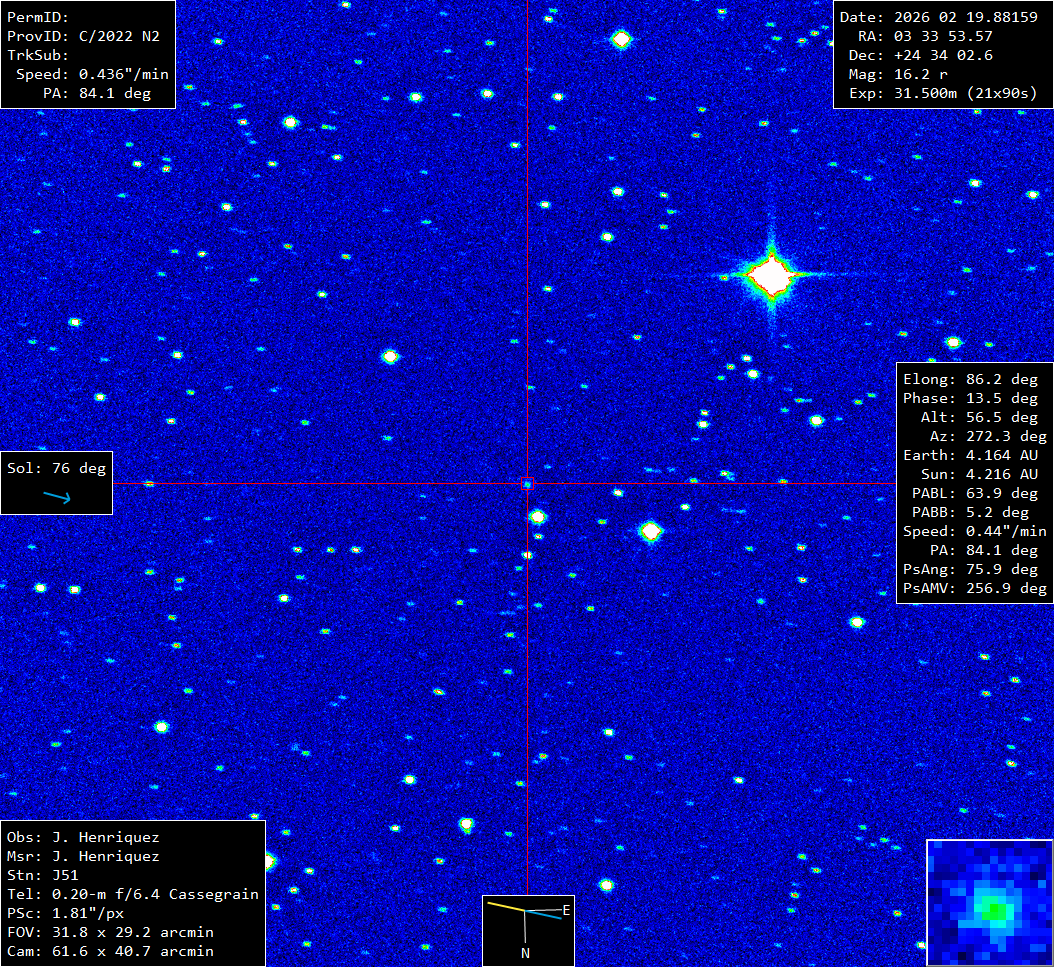Click the green comet core in inset
The width and height of the screenshot is (1054, 967).
coord(993,909)
